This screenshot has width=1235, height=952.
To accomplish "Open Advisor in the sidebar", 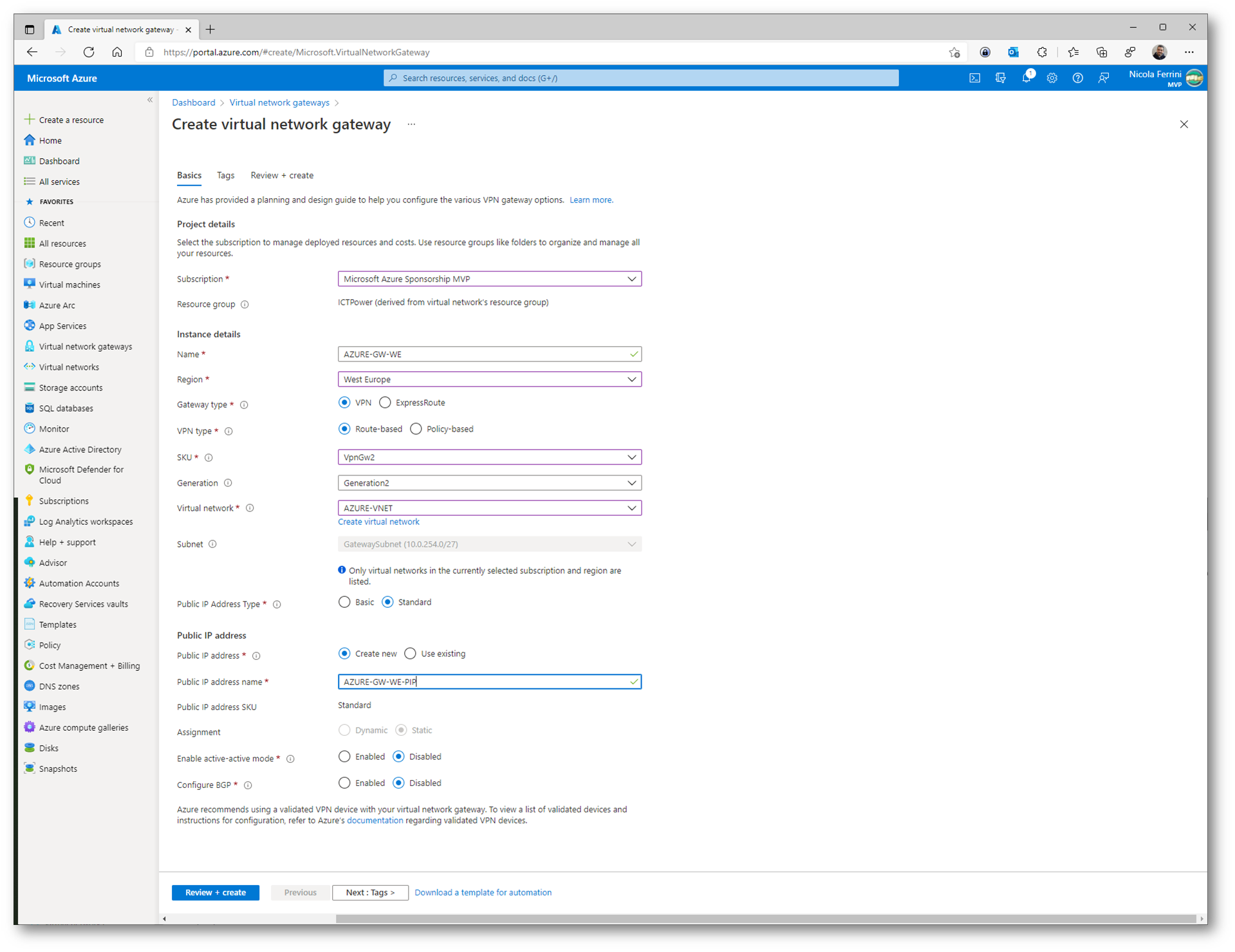I will (53, 562).
